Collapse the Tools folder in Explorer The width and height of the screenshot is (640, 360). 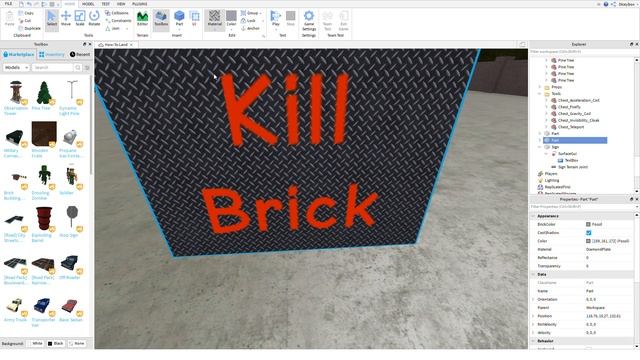(x=540, y=93)
